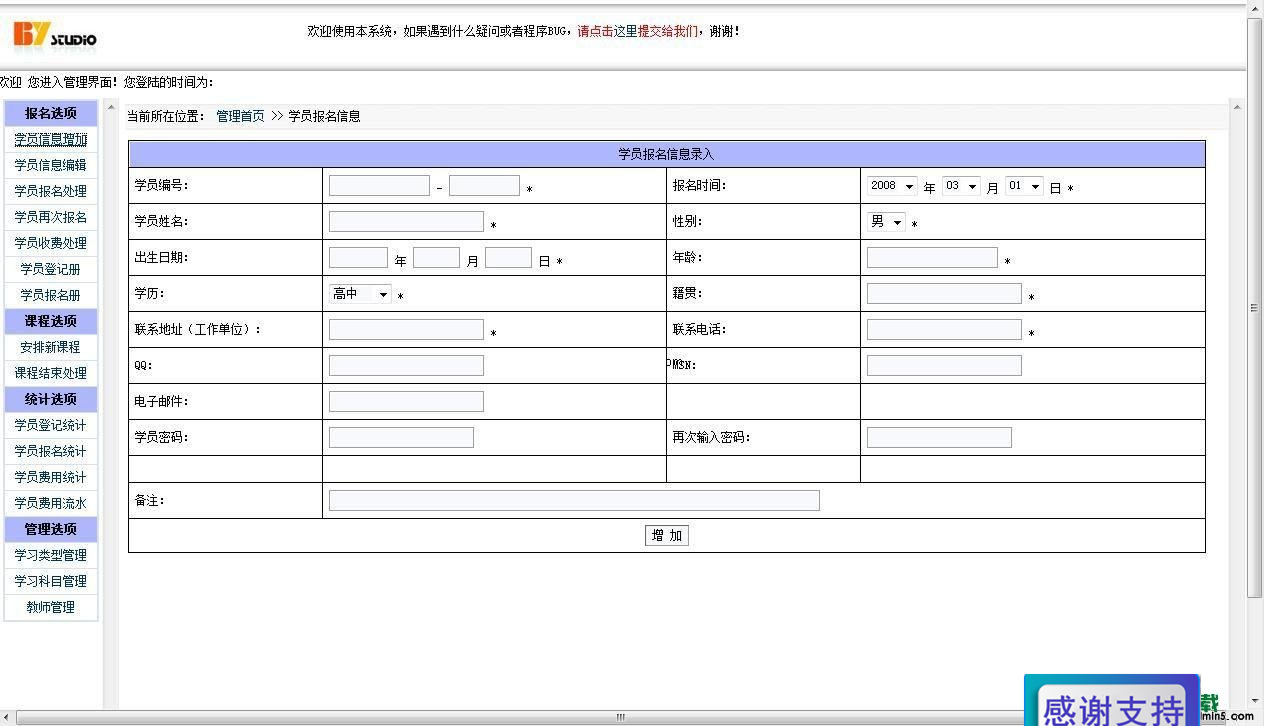Focus the 年龄 input field
This screenshot has height=726, width=1265.
(x=932, y=258)
